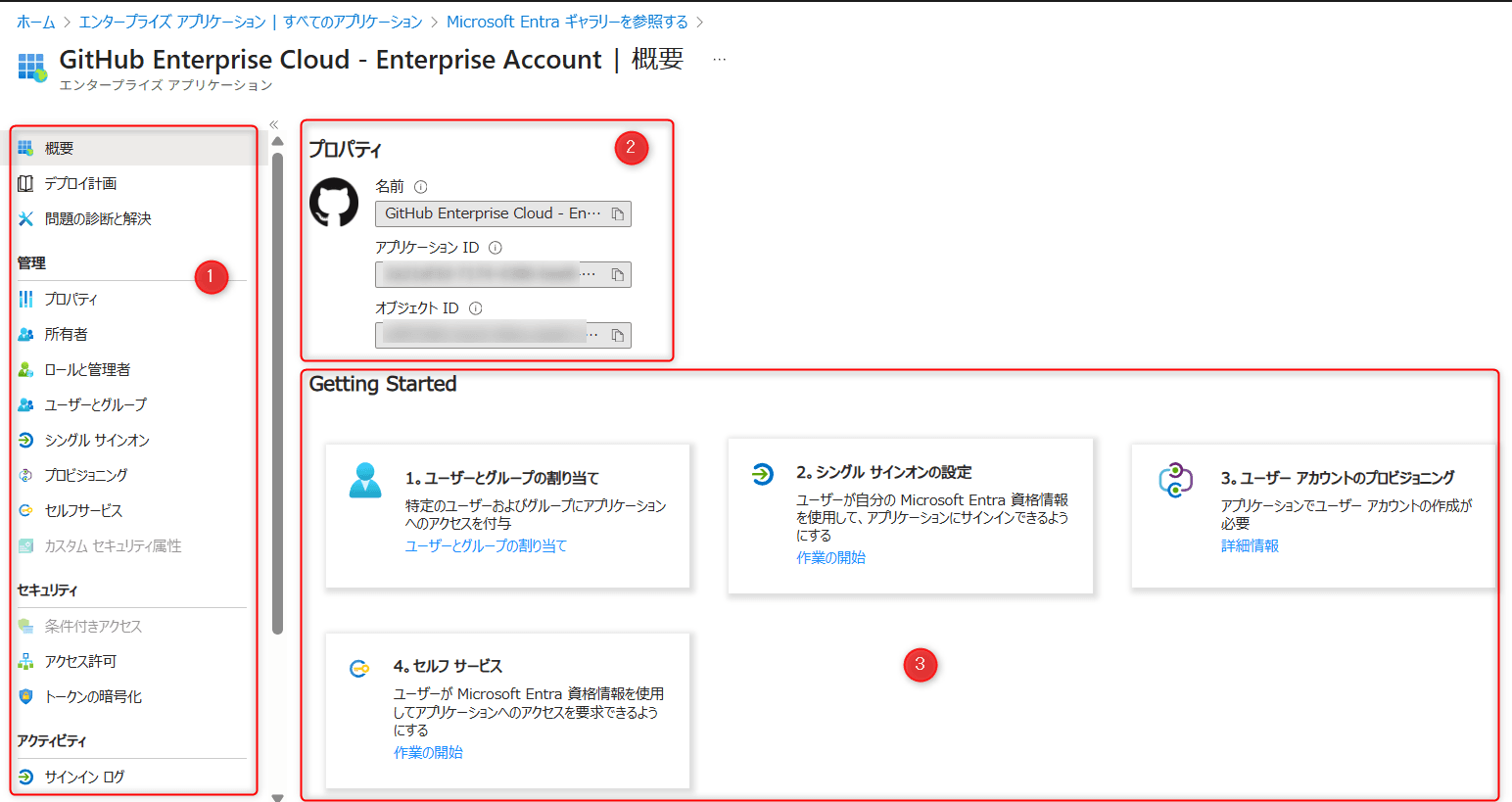Click the プロビジョニング sync icon in sidebar
Viewport: 1512px width, 802px height.
(x=25, y=475)
